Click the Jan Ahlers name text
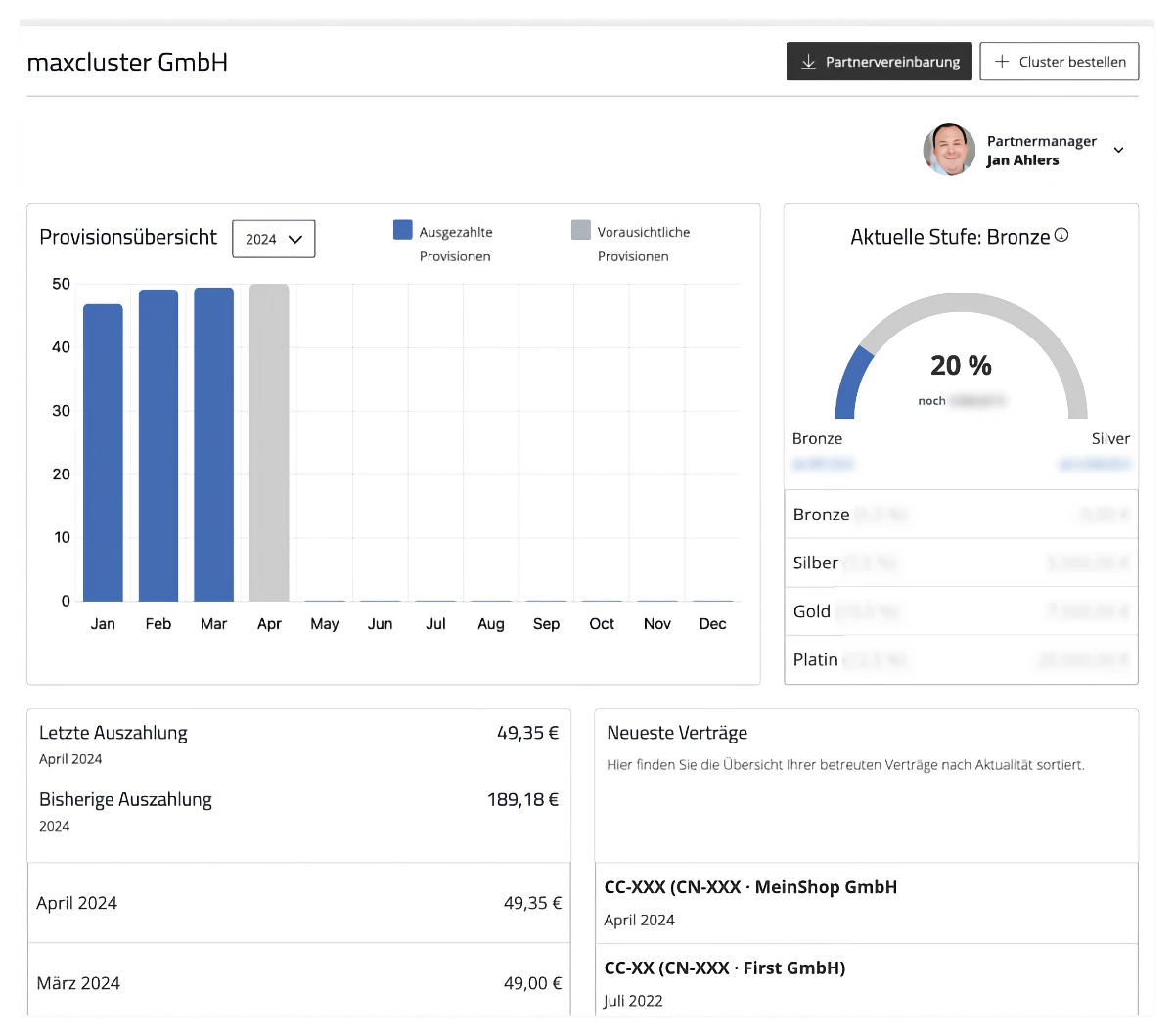This screenshot has width=1174, height=1036. click(1022, 160)
